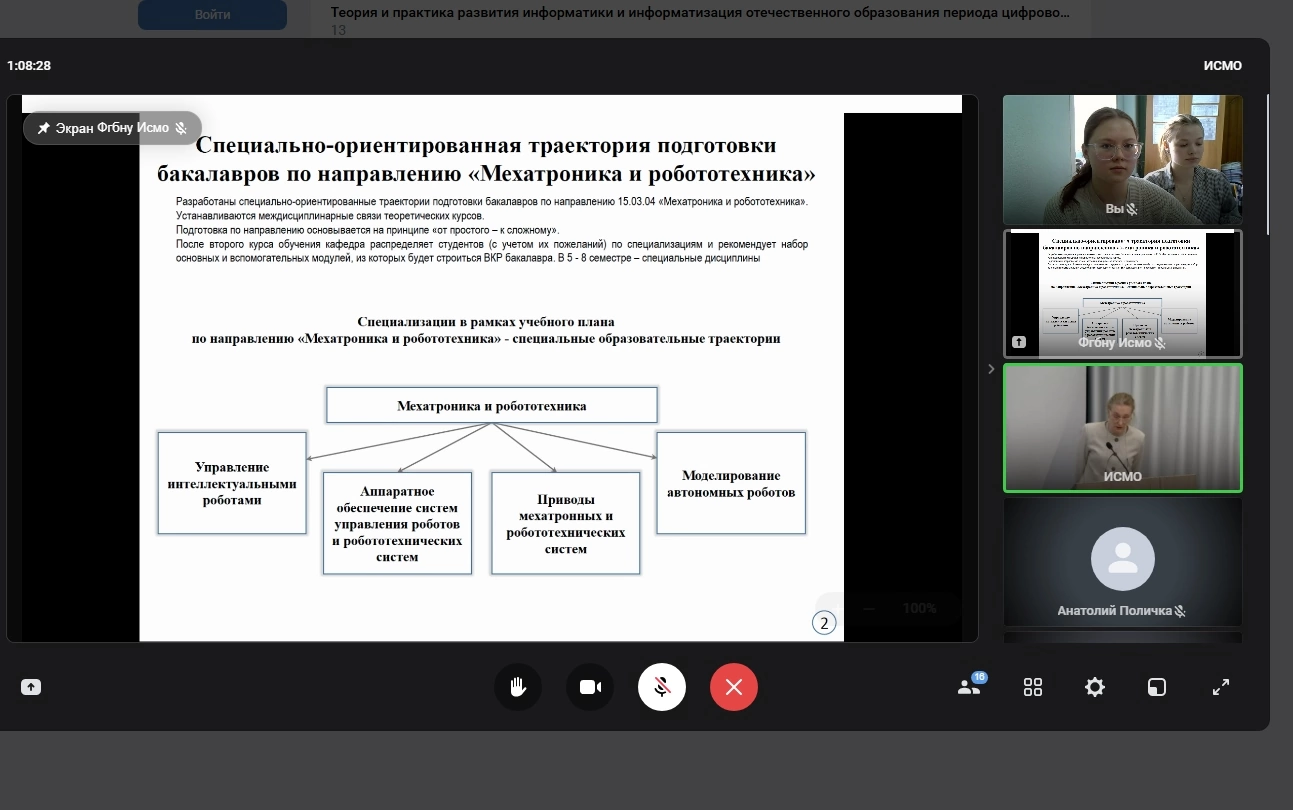Leave the call with red X button
This screenshot has width=1293, height=810.
[x=734, y=687]
